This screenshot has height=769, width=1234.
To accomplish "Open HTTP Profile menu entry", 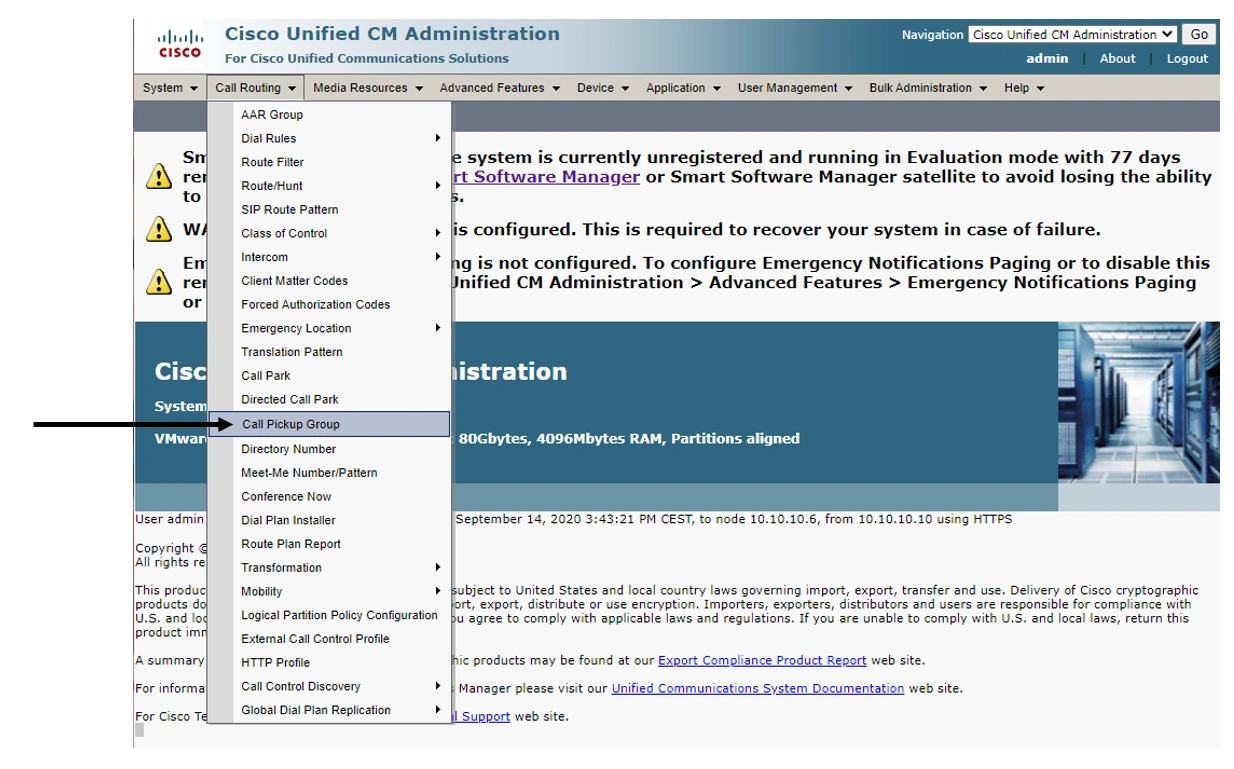I will pos(329,663).
